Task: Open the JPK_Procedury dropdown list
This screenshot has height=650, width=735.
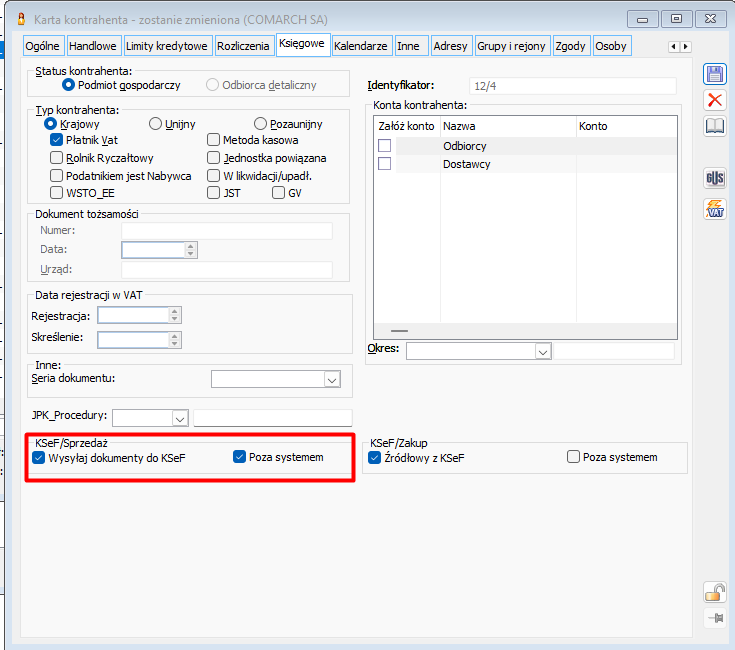Action: click(180, 418)
